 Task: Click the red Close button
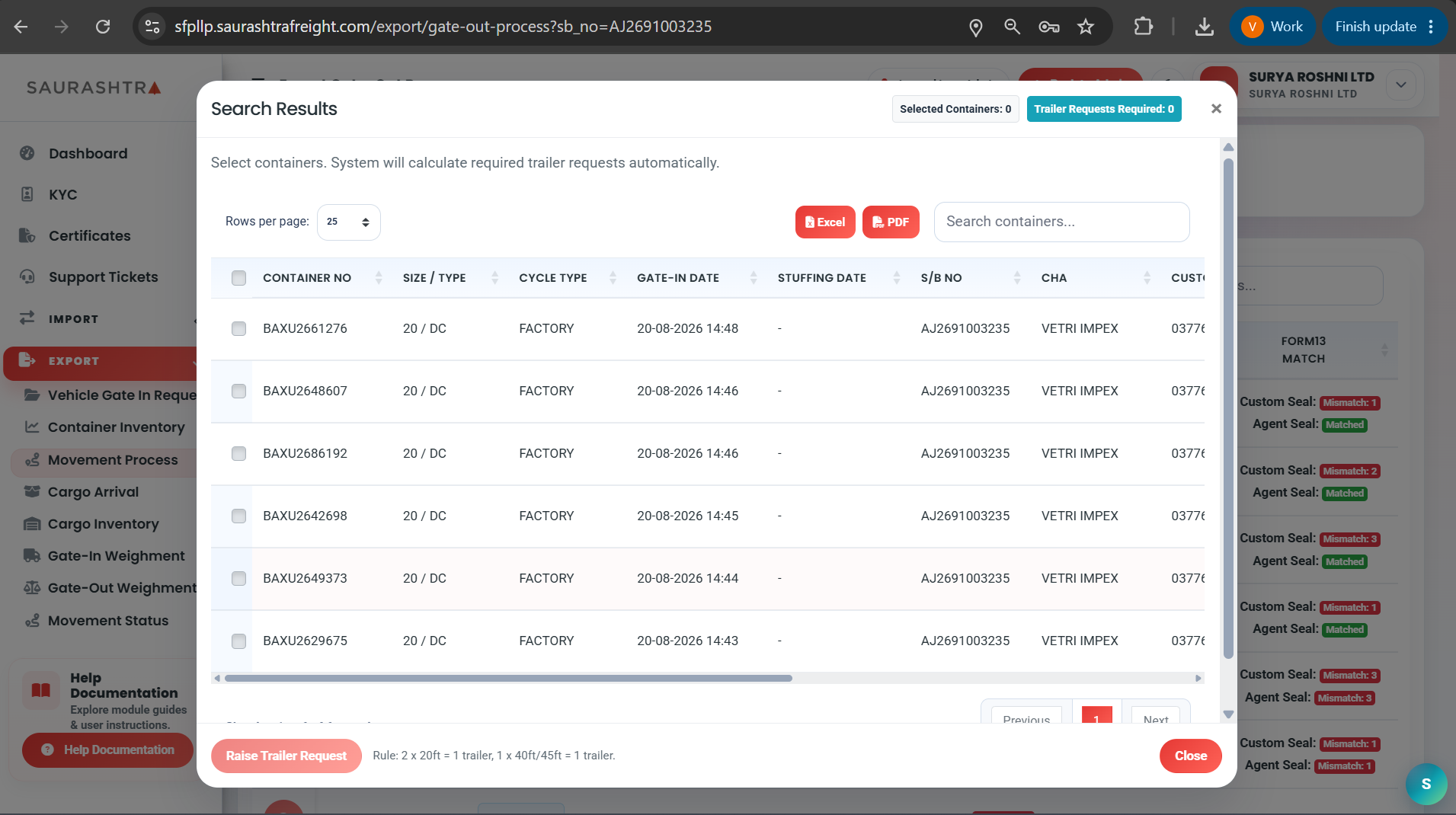1190,756
